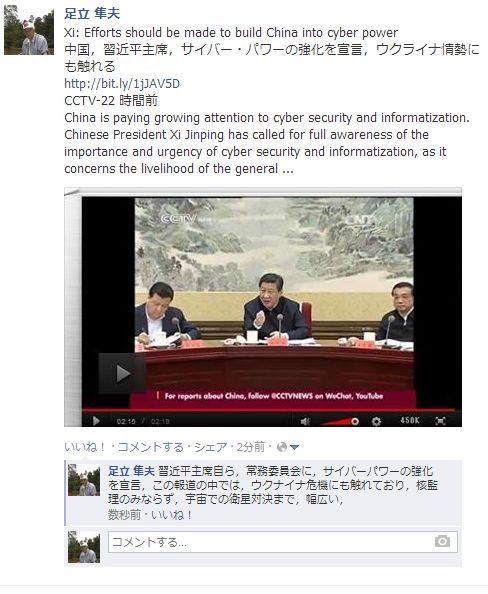
Task: Open the bit.ly/1jJAV5D link
Action: point(122,84)
